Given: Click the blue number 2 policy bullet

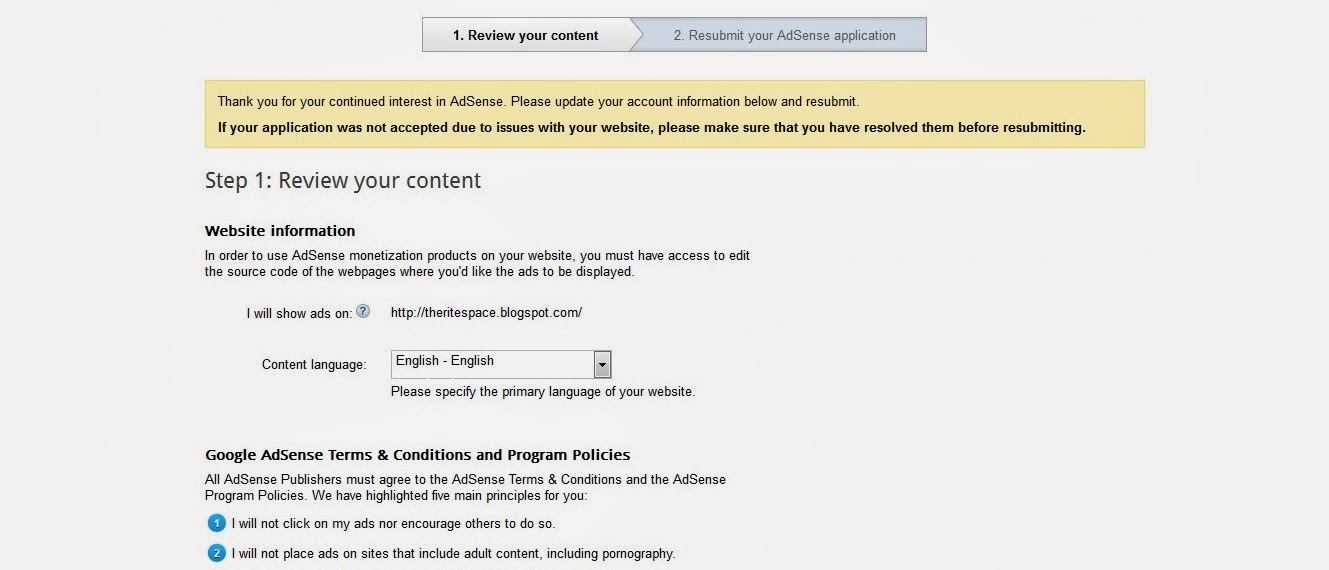Looking at the screenshot, I should [216, 553].
